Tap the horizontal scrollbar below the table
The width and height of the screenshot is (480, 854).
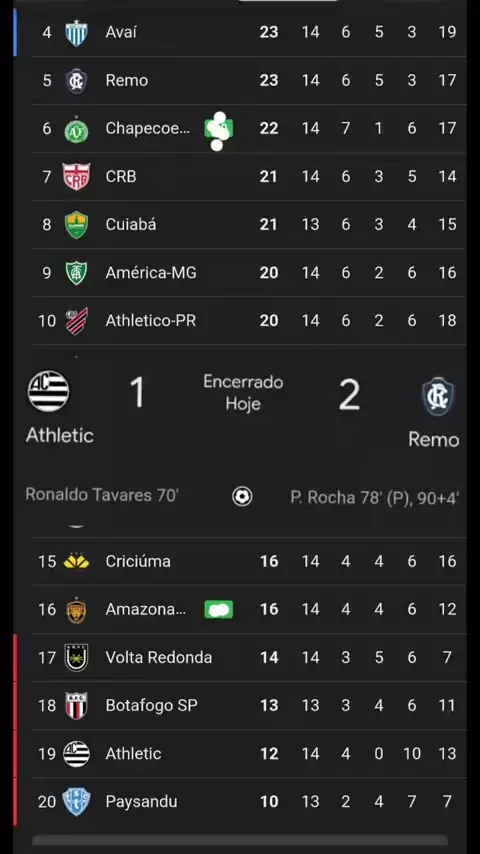(x=240, y=840)
